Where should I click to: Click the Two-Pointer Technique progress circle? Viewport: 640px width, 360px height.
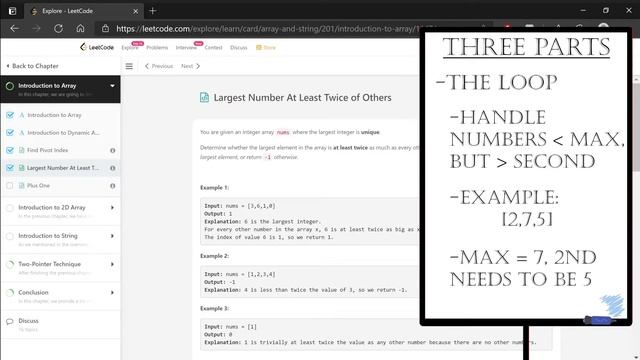(x=10, y=264)
